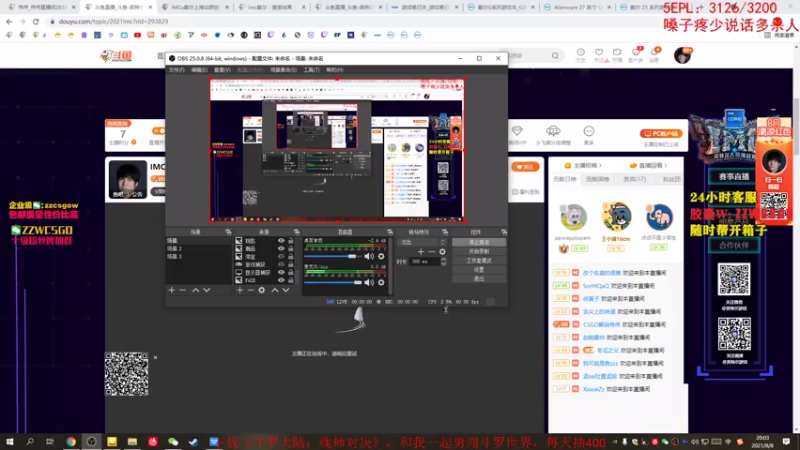The image size is (800, 450).
Task: Toggle visibility of first source row
Action: [x=281, y=240]
